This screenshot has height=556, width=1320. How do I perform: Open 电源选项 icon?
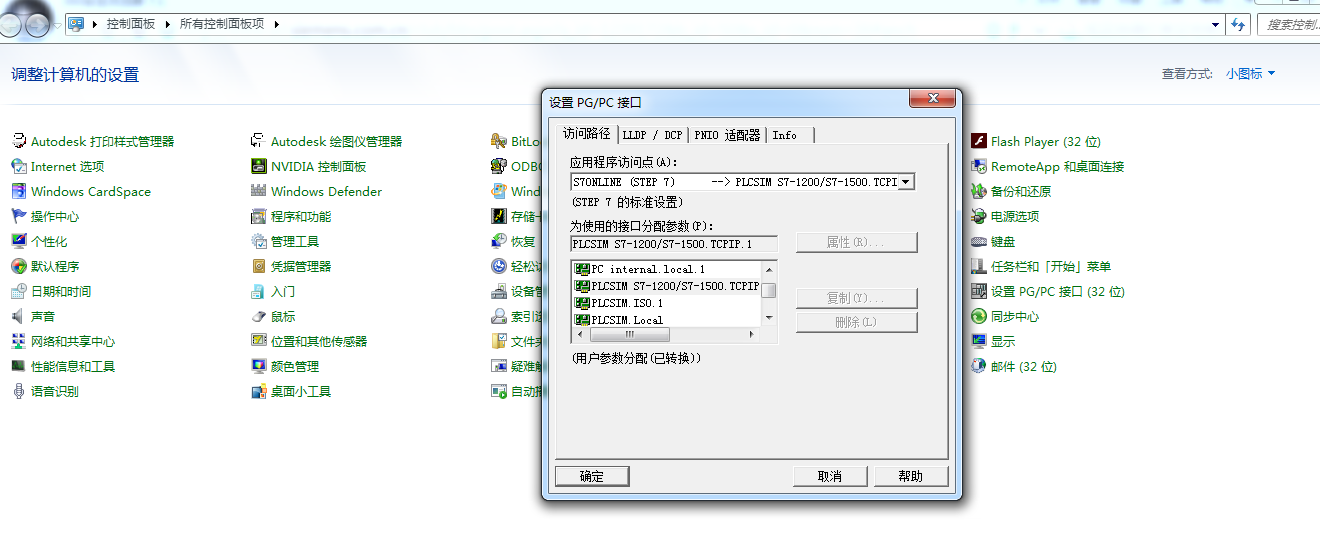[x=979, y=216]
